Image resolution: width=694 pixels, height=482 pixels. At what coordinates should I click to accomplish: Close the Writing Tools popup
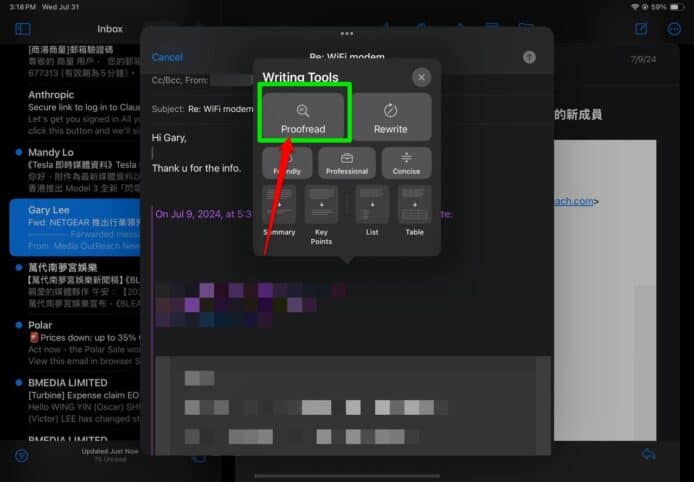(x=421, y=77)
